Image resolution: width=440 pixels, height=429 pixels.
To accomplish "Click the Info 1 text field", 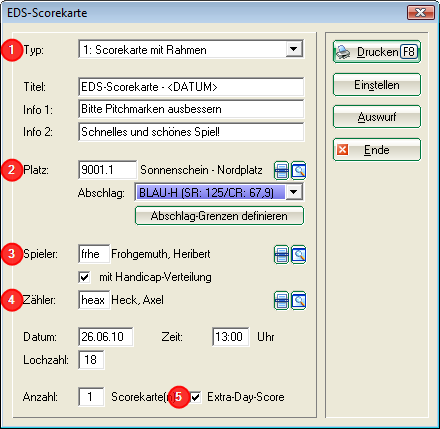I will pos(191,109).
